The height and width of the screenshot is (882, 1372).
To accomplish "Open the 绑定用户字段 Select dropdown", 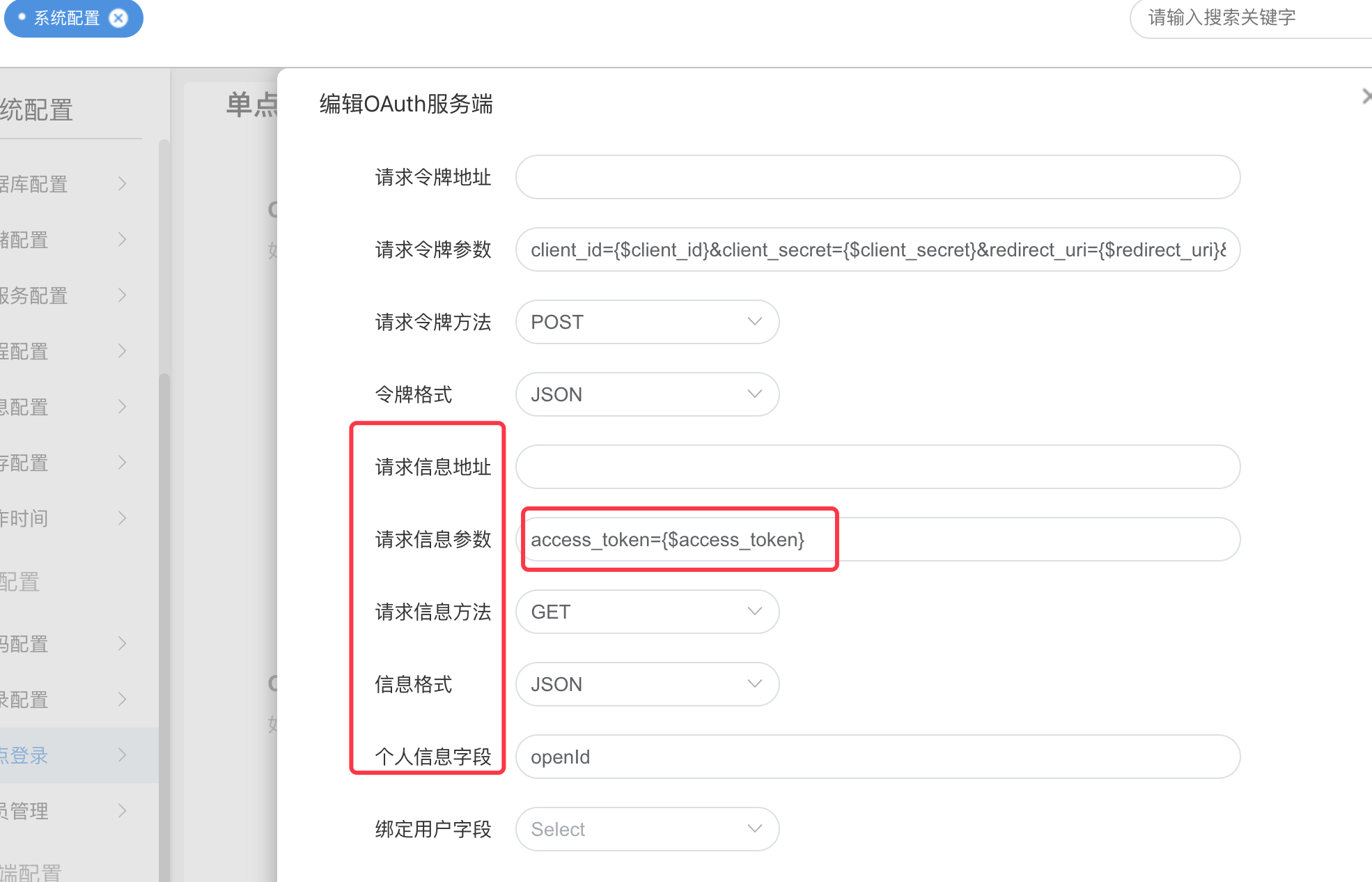I will pos(647,829).
